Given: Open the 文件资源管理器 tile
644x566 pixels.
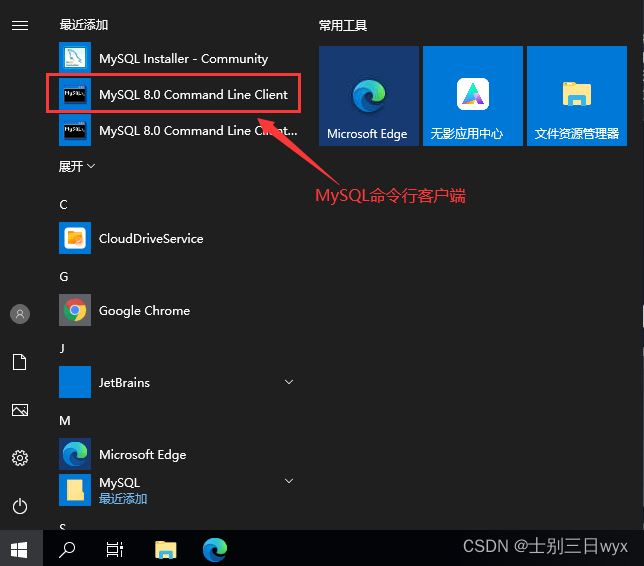Looking at the screenshot, I should 577,96.
